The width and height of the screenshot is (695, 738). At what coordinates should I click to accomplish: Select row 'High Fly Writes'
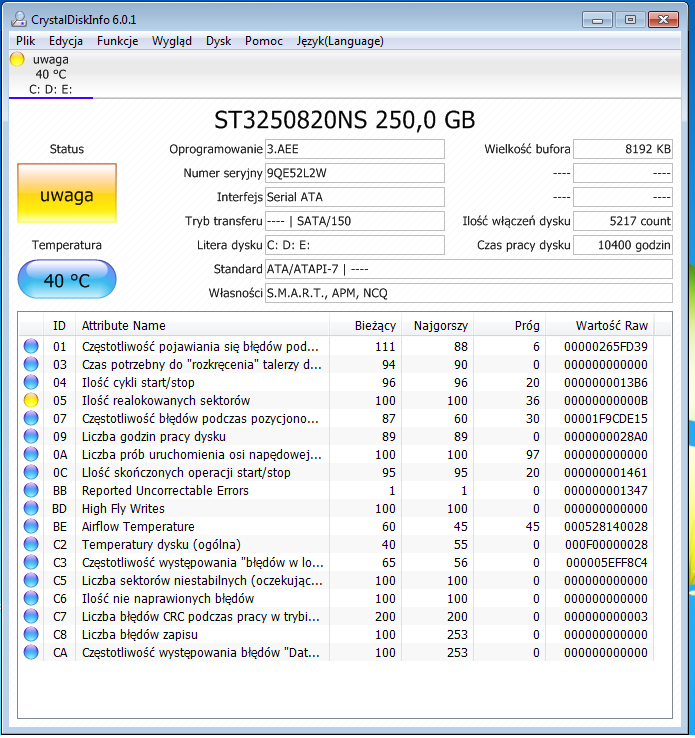pos(336,508)
